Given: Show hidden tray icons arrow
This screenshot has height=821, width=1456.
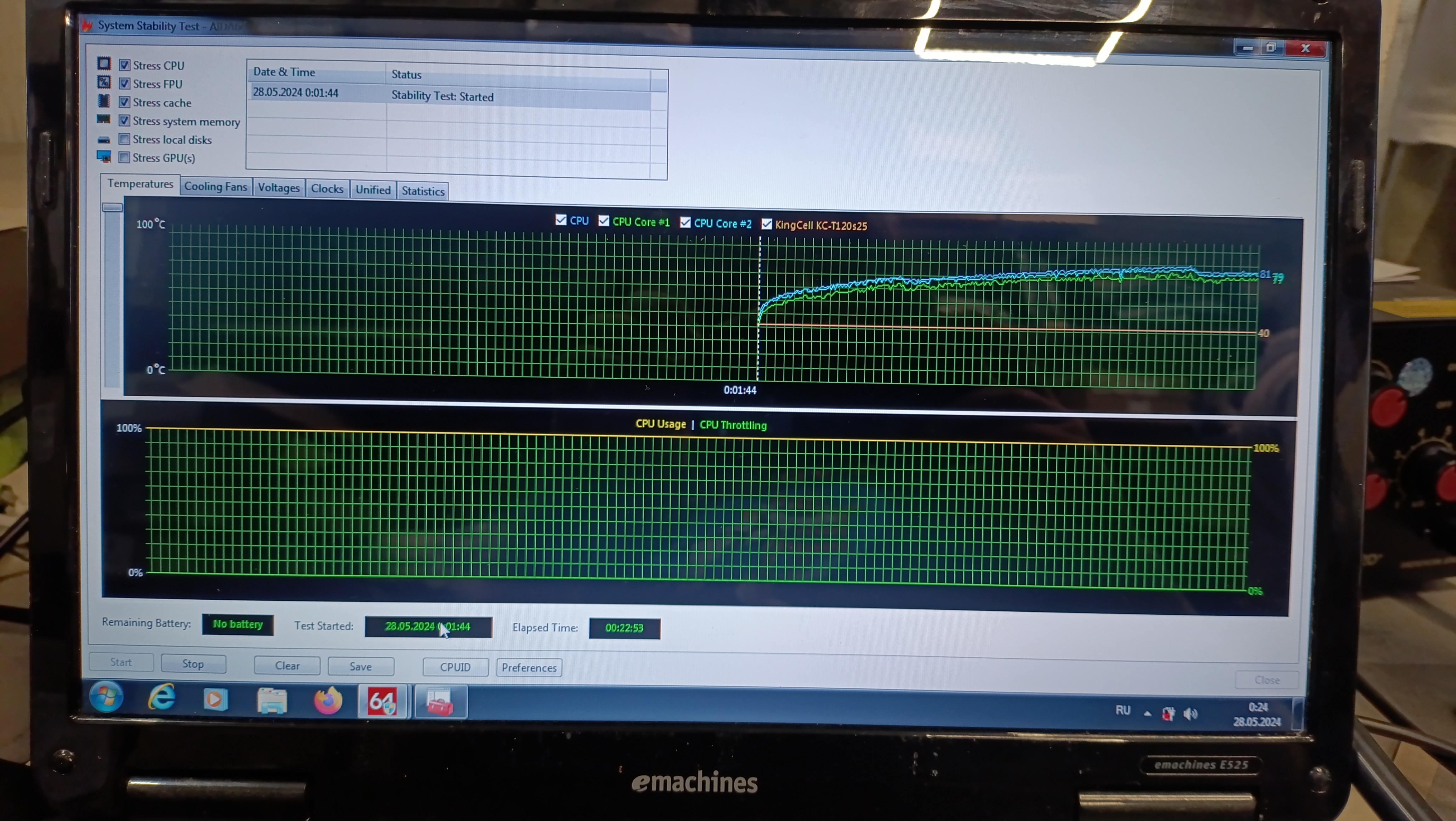Looking at the screenshot, I should (x=1147, y=713).
